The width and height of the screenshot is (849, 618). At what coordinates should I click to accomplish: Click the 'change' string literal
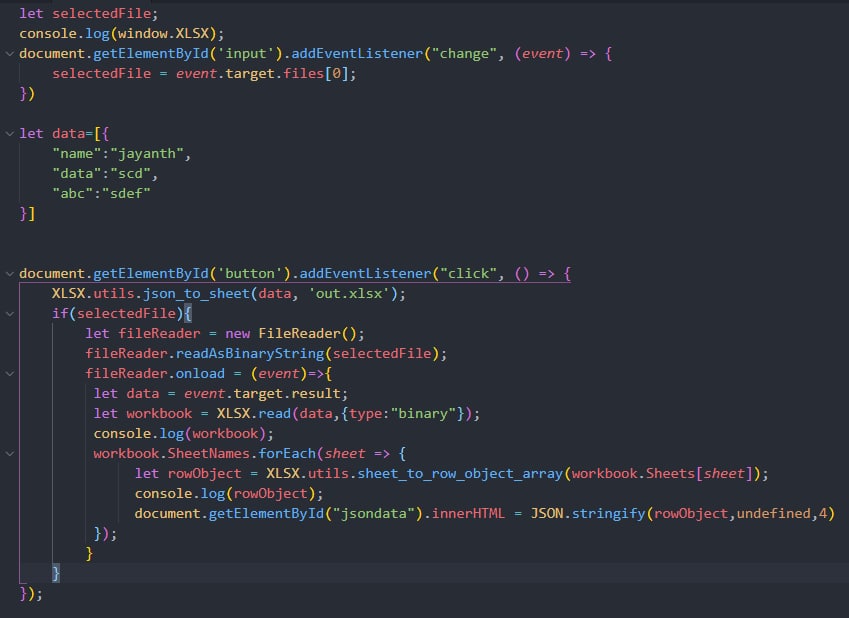pos(464,54)
